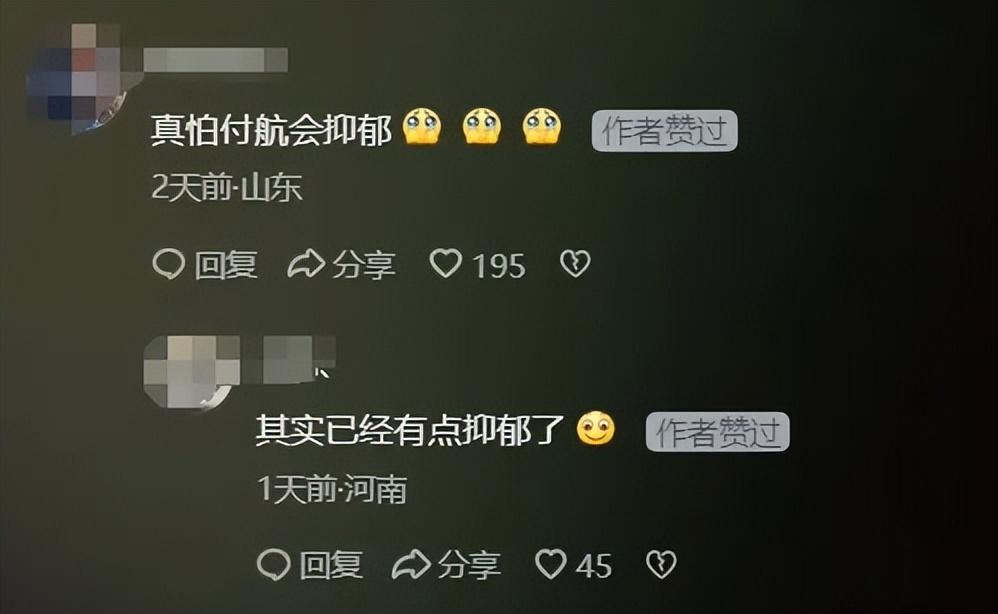Screen dimensions: 998x614
Task: Click 分享 text under the first comment
Action: click(363, 265)
